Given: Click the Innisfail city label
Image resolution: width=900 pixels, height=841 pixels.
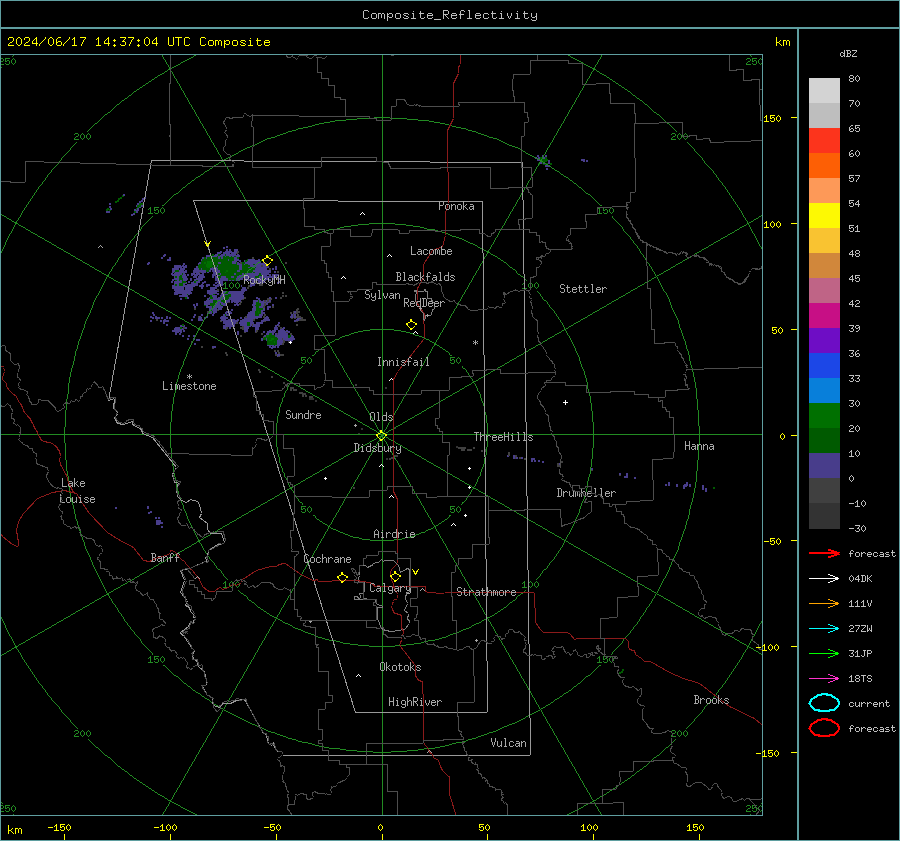Looking at the screenshot, I should (403, 362).
